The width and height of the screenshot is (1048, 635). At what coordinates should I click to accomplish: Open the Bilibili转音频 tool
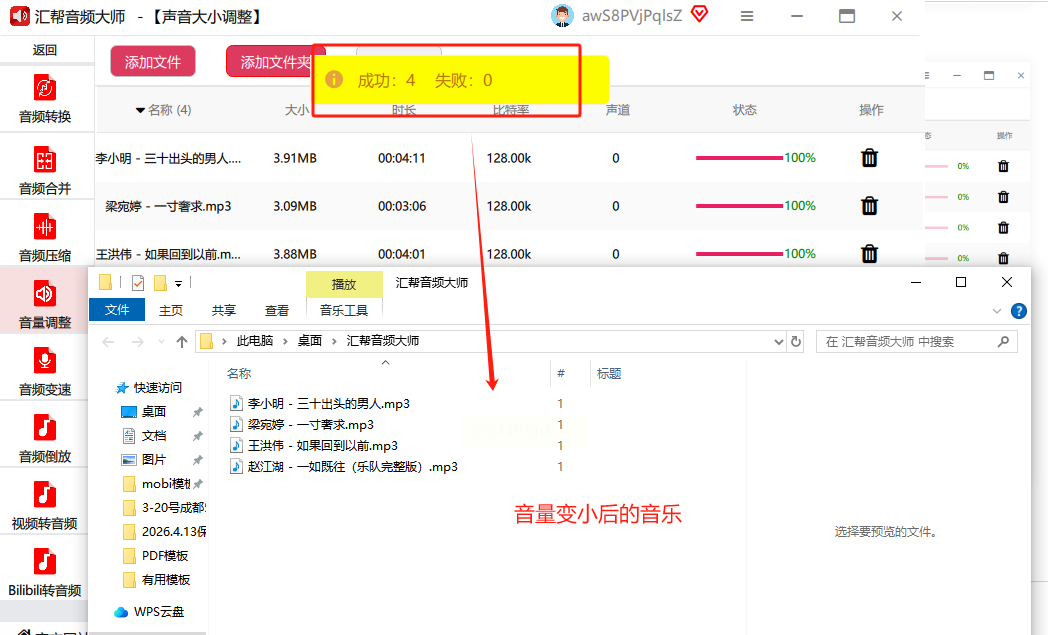(x=45, y=572)
